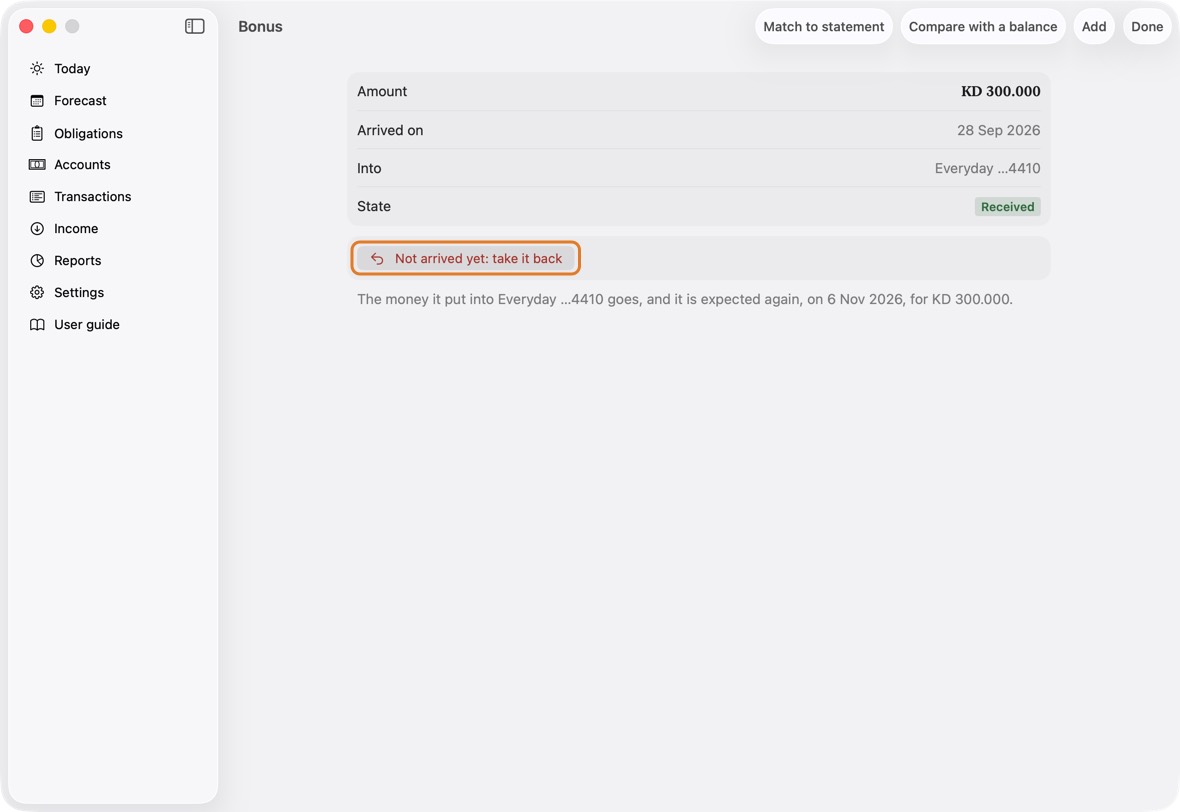Click the download-arrow icon beside Income
Screen dimensions: 1180x812
point(37,229)
